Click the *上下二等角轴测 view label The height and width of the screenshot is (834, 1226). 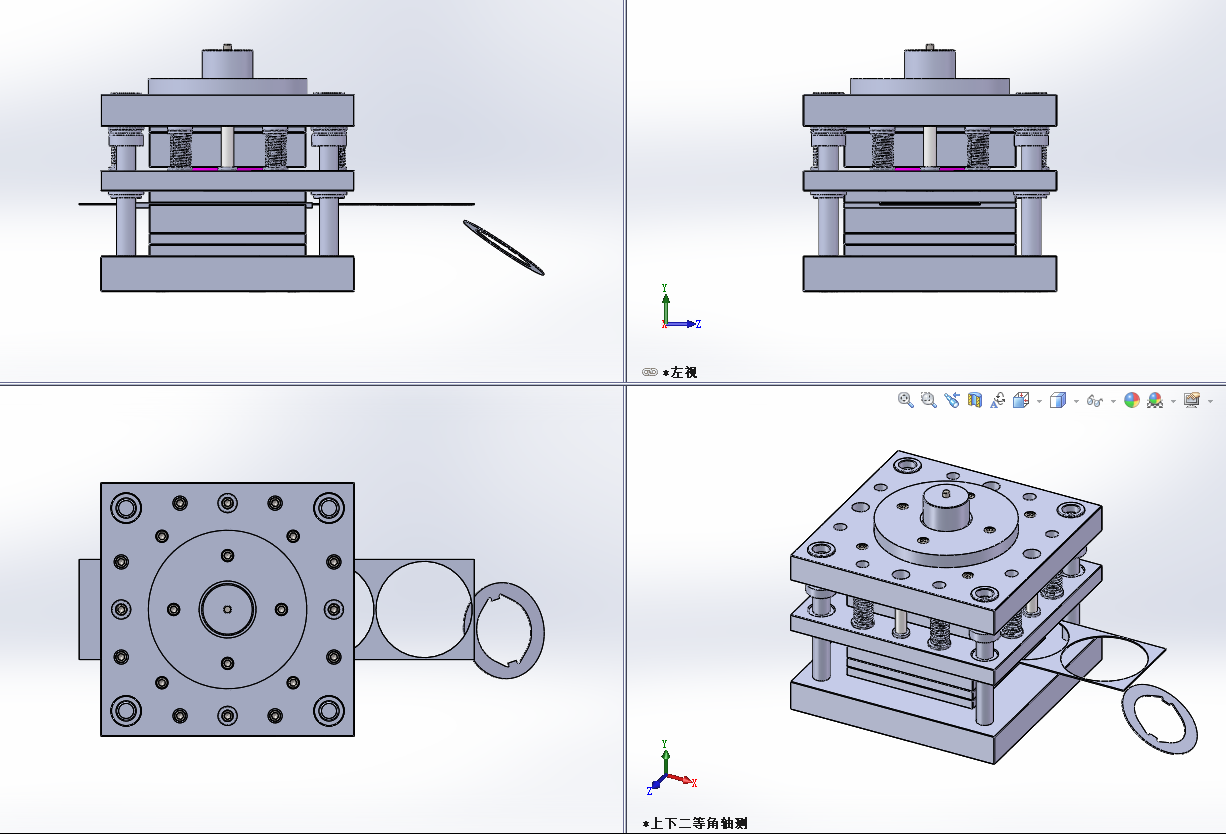694,823
